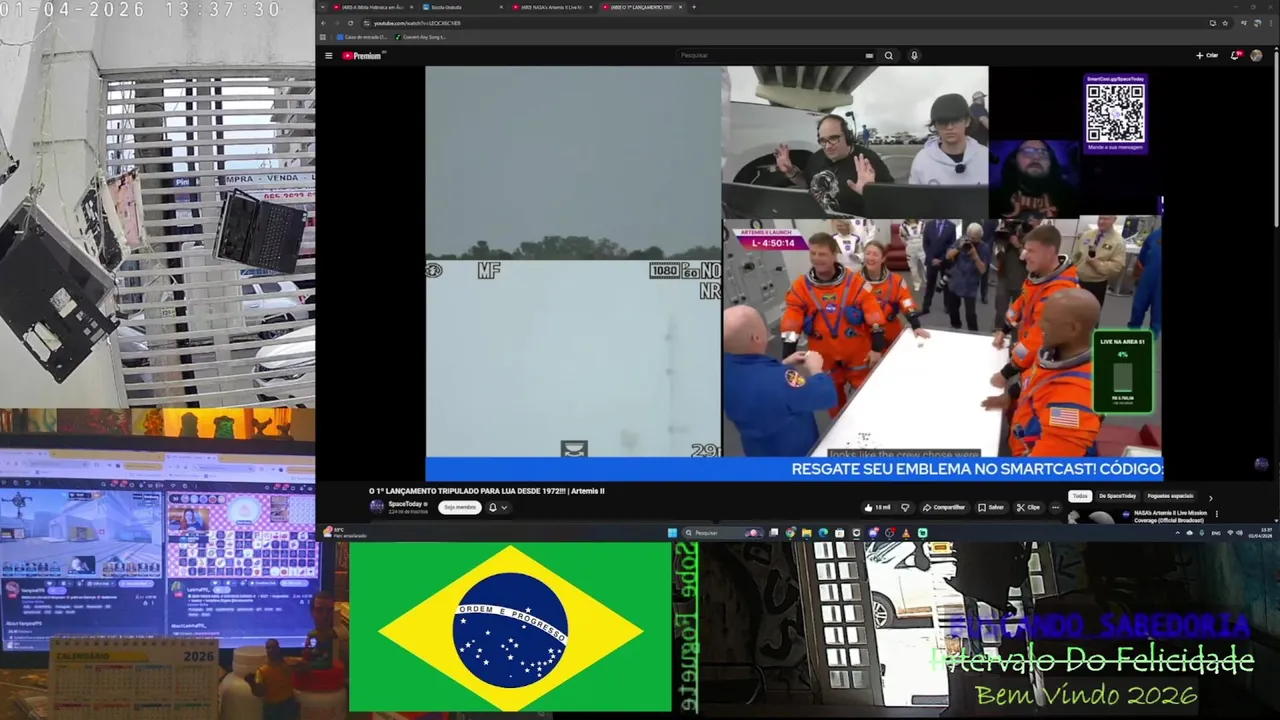Open Microsoft Edge from the Windows taskbar
The width and height of the screenshot is (1280, 720).
point(823,533)
